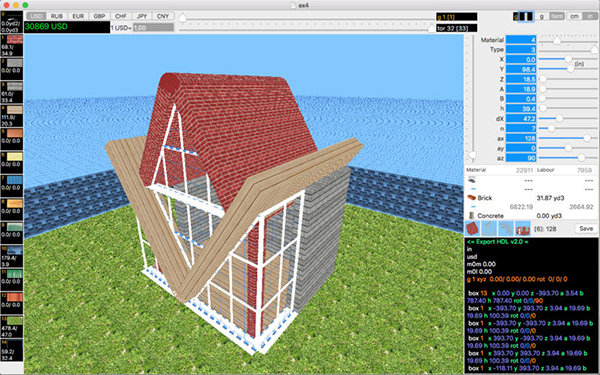The height and width of the screenshot is (375, 600).
Task: Select the 'item' mode segment
Action: point(557,16)
